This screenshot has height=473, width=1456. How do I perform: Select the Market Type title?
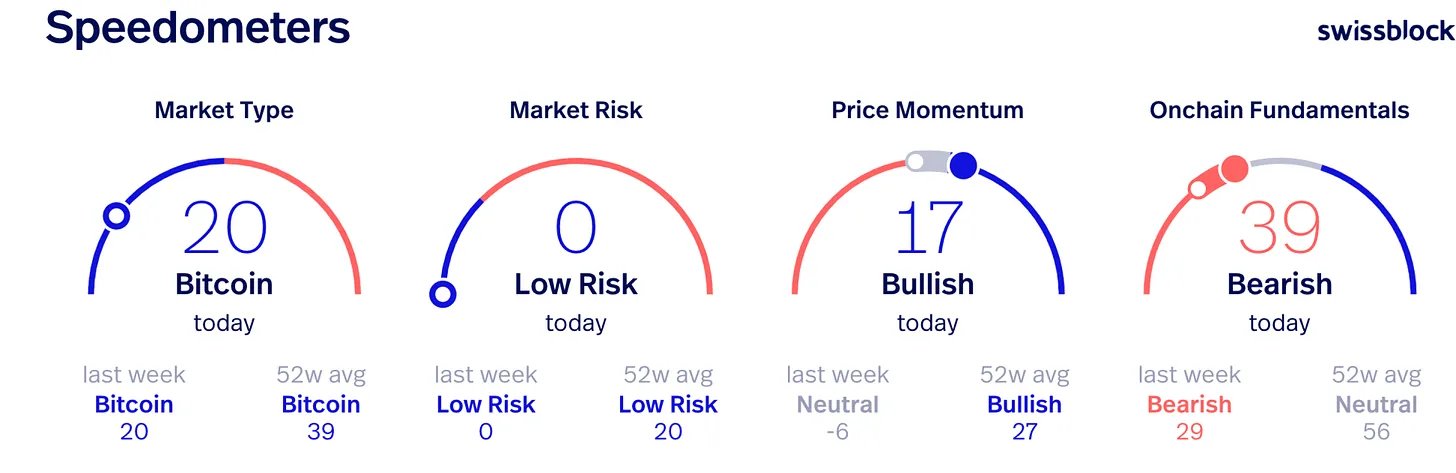tap(224, 110)
